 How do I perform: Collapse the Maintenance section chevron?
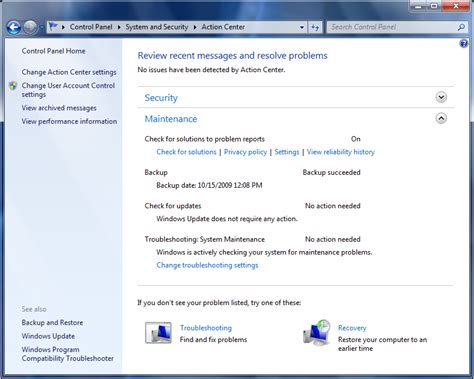(441, 118)
